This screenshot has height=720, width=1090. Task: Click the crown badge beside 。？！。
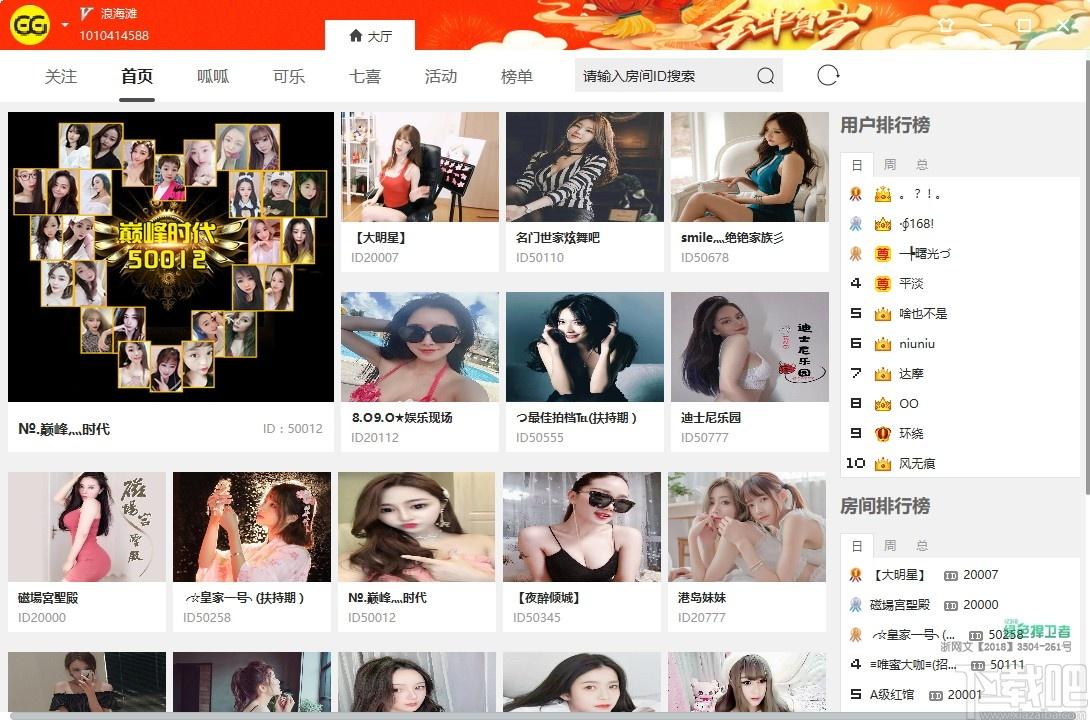(x=883, y=194)
